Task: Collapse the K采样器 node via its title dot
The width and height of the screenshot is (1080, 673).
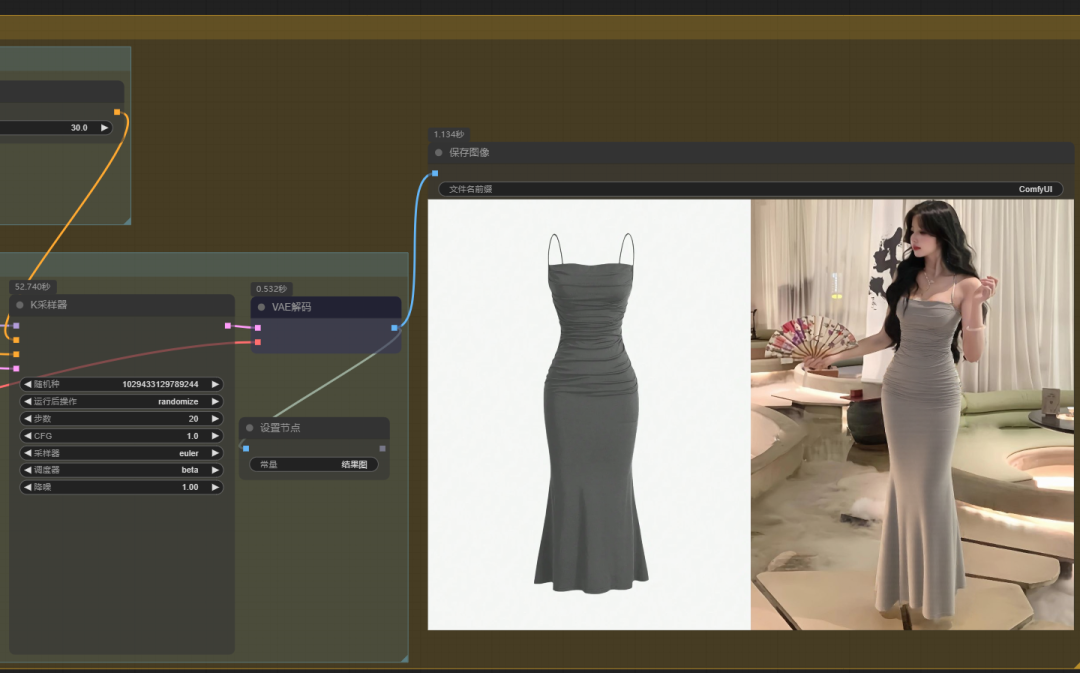Action: click(x=18, y=305)
